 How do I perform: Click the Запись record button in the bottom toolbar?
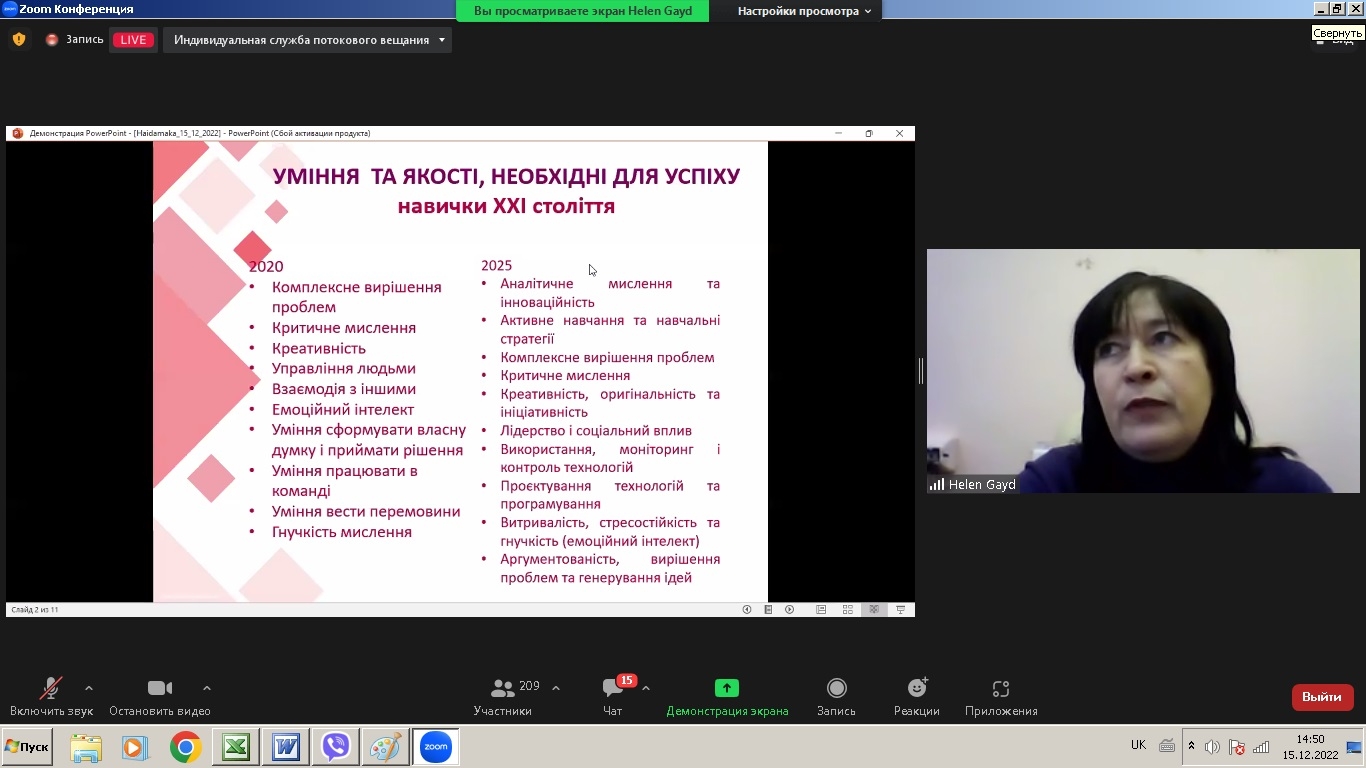837,697
